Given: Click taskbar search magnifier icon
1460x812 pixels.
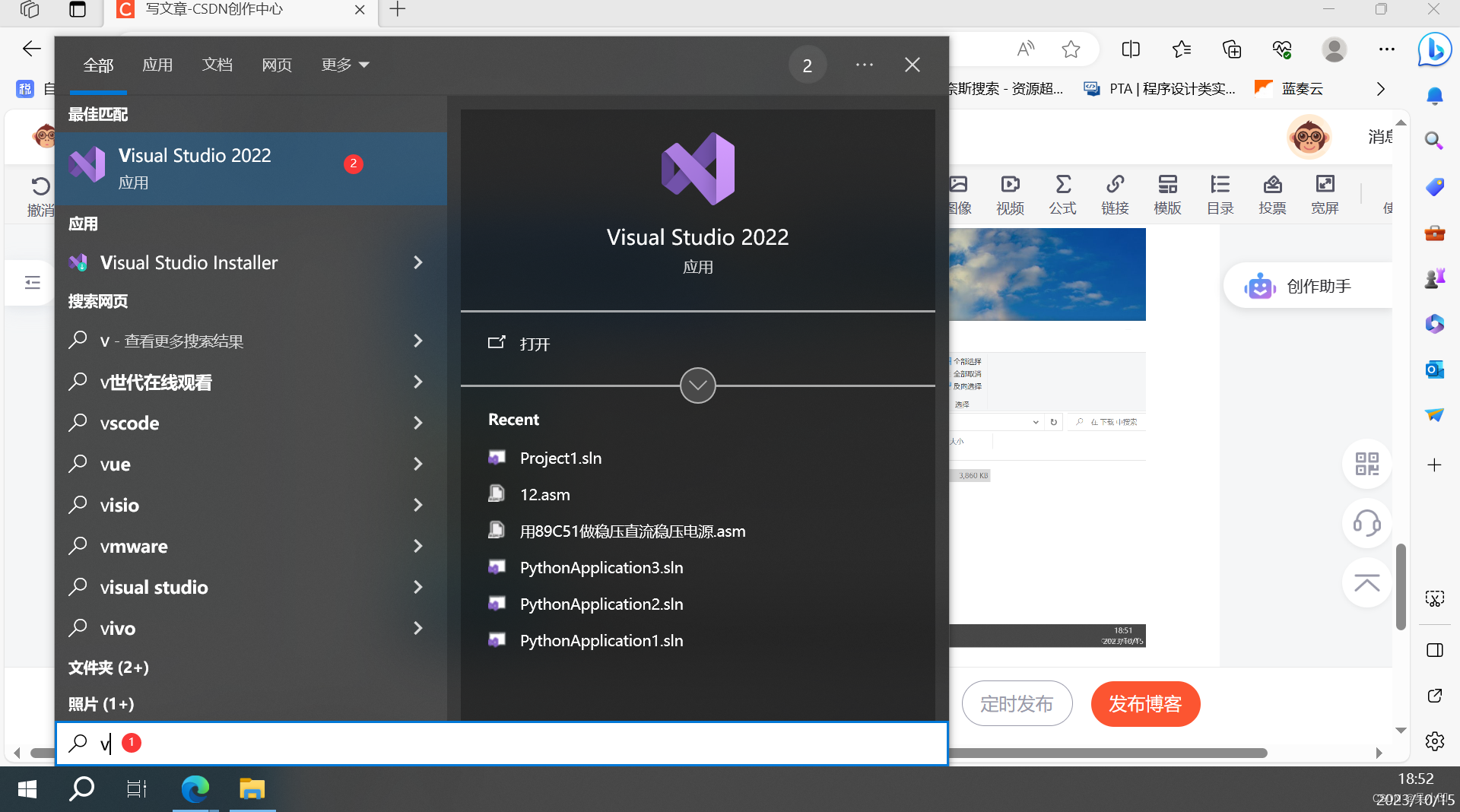Looking at the screenshot, I should (x=82, y=789).
